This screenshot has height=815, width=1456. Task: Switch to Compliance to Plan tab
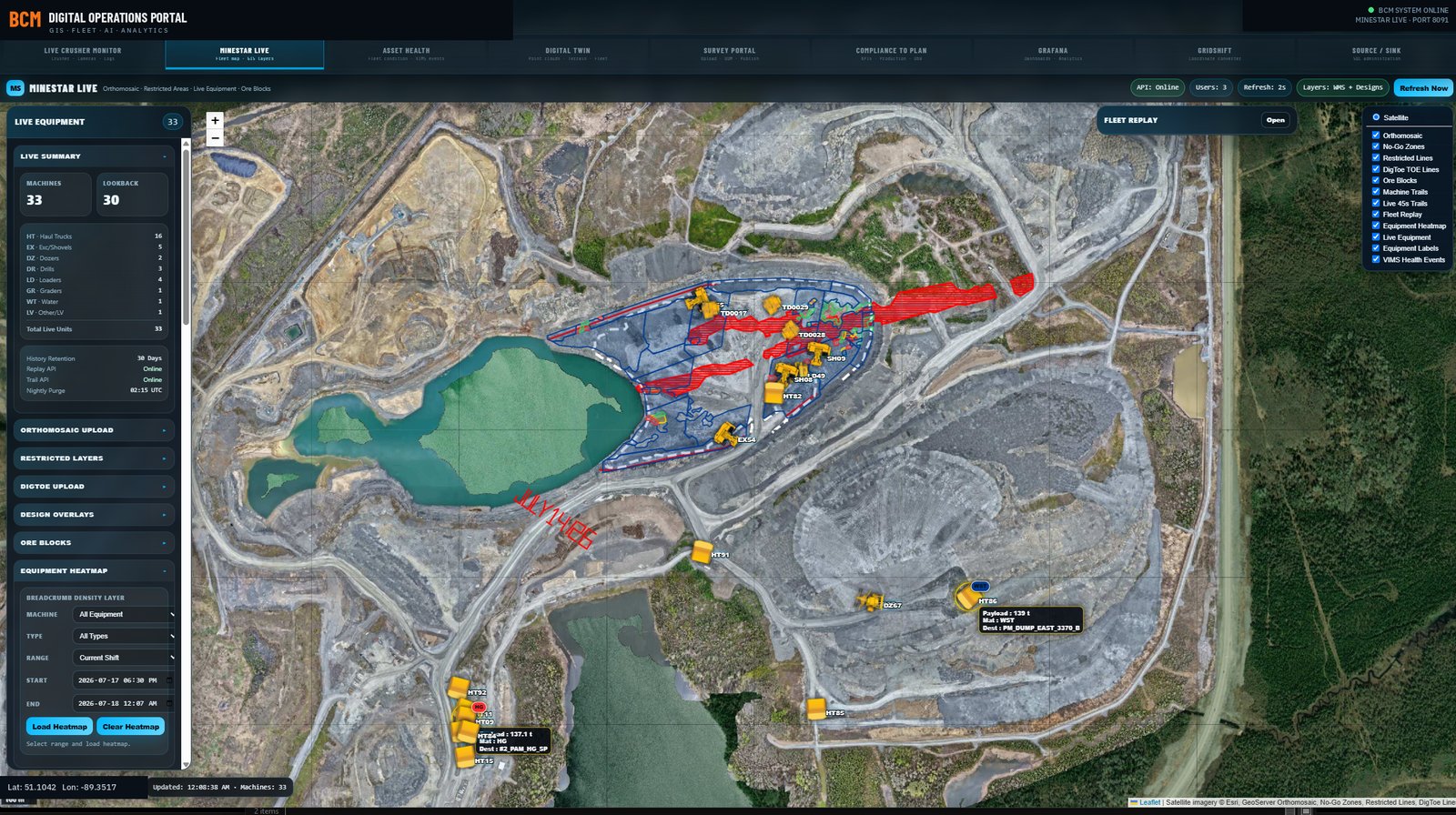tap(891, 54)
